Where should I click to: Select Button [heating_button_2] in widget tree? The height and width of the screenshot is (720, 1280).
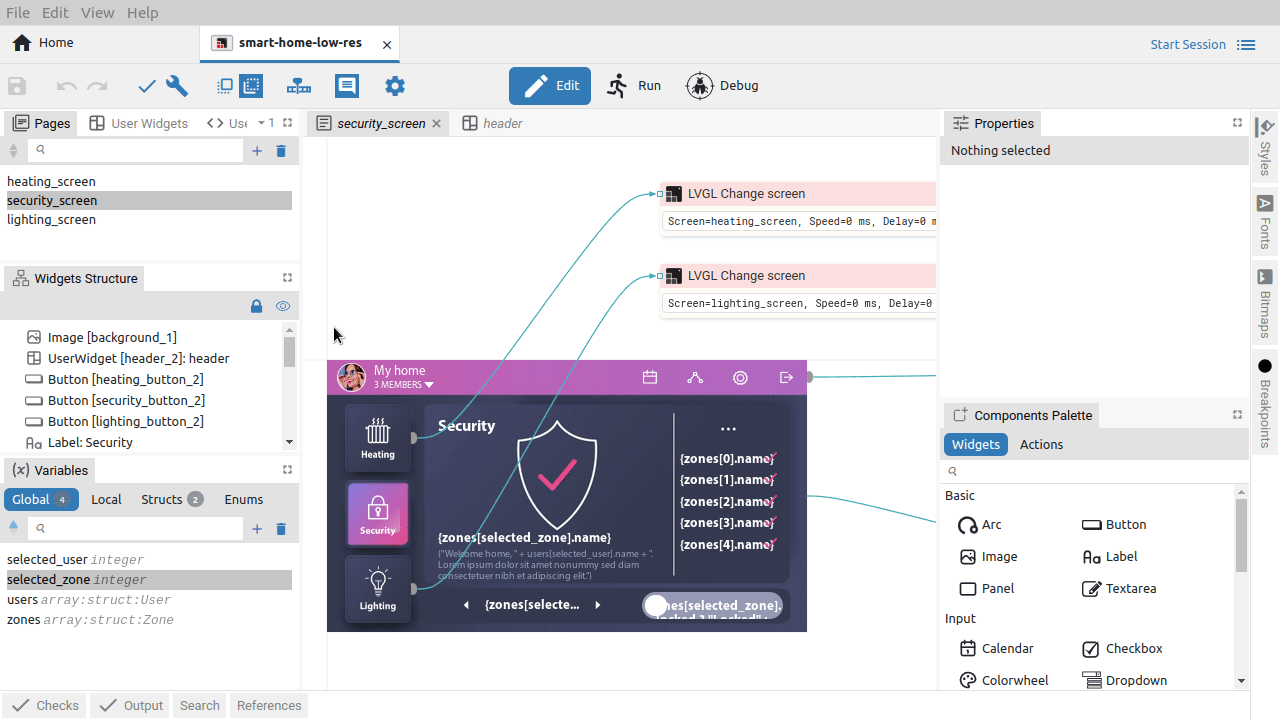pyautogui.click(x=126, y=380)
